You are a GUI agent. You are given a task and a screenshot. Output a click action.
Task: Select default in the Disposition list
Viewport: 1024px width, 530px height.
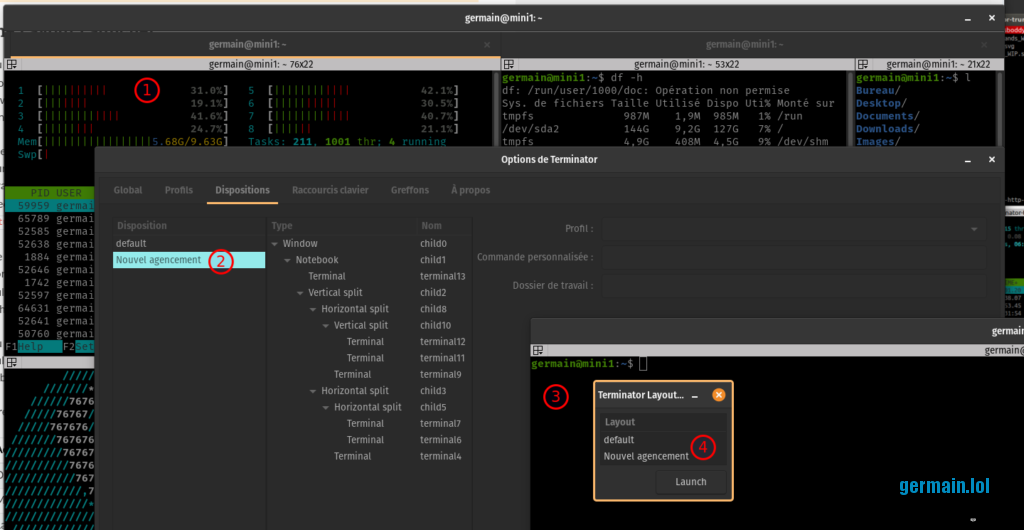click(189, 243)
